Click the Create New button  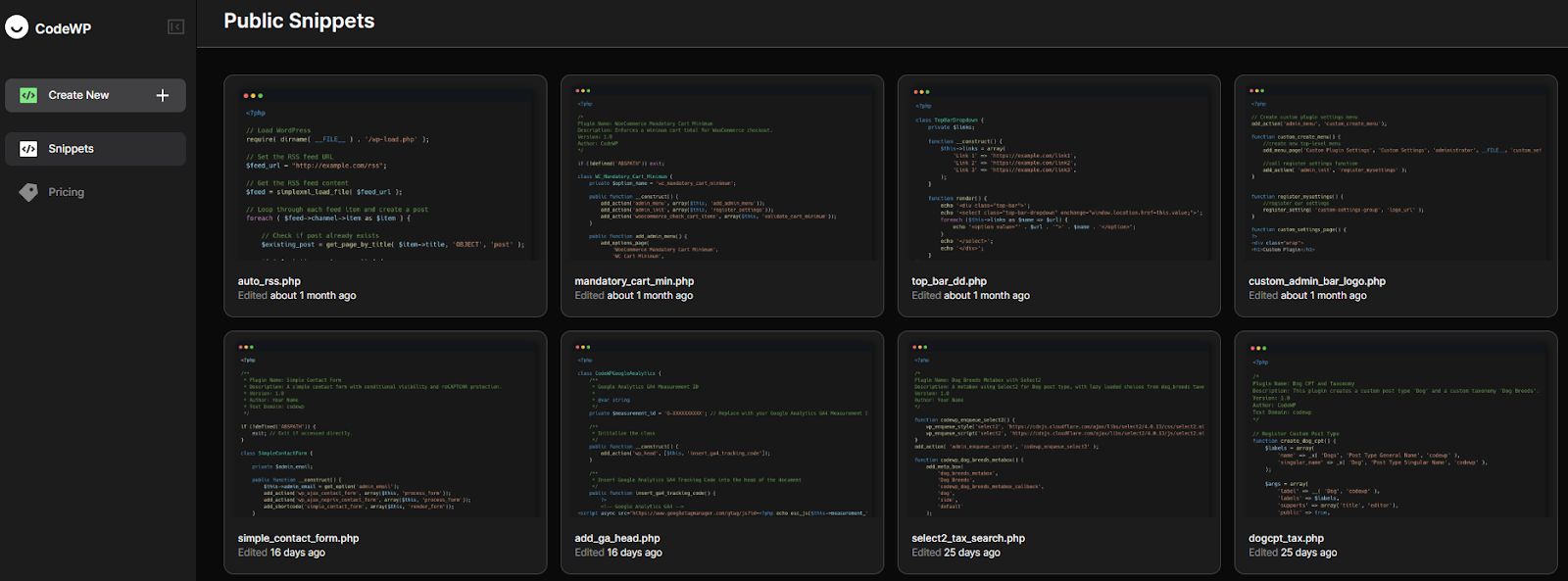pyautogui.click(x=95, y=95)
